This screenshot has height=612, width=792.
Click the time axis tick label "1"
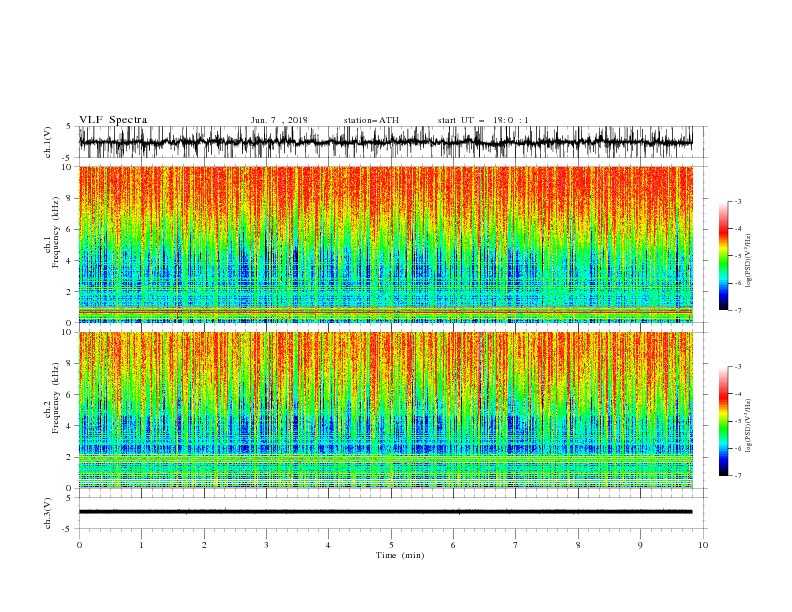pyautogui.click(x=141, y=545)
